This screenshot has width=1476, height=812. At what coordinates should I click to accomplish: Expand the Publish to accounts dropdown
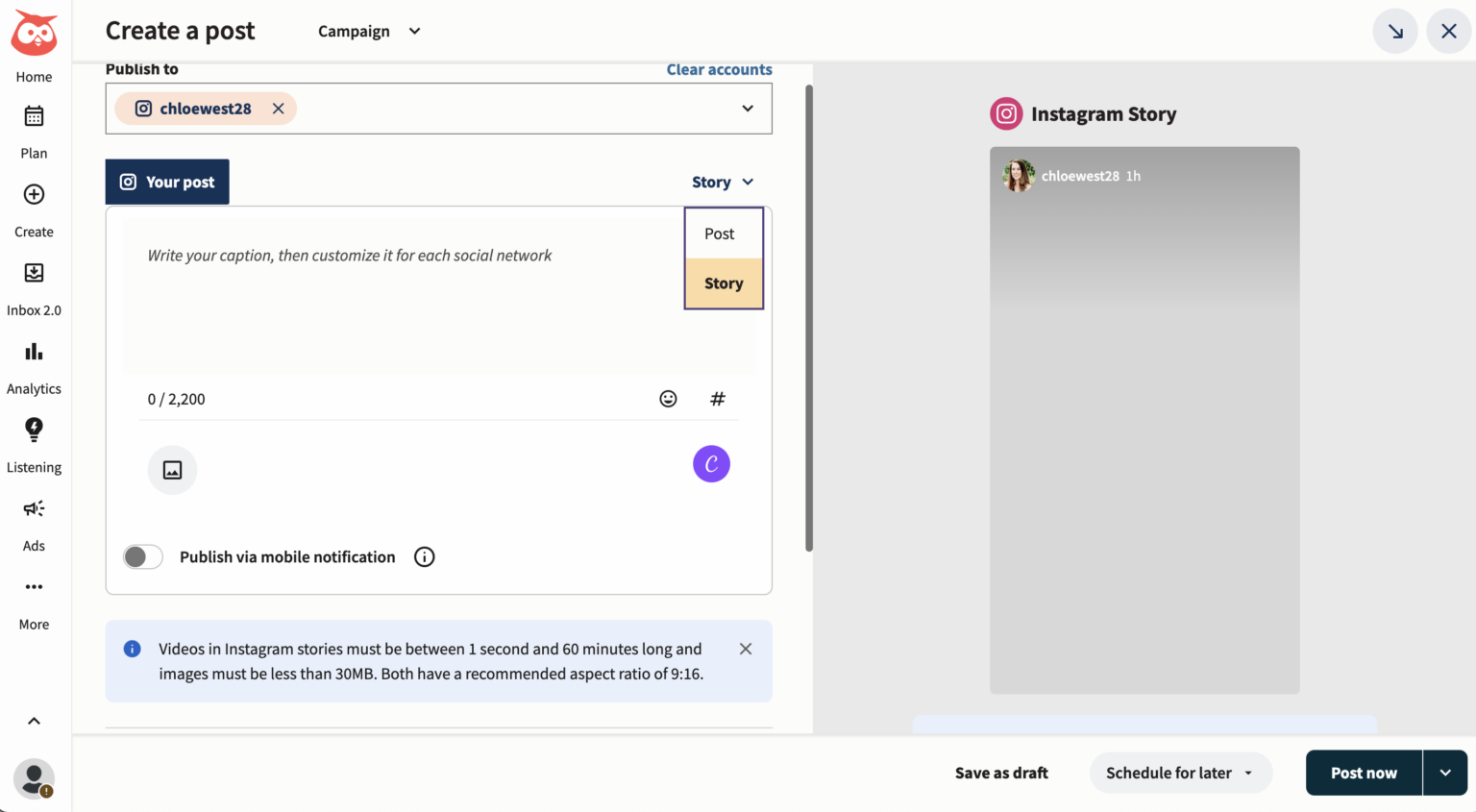pyautogui.click(x=747, y=109)
